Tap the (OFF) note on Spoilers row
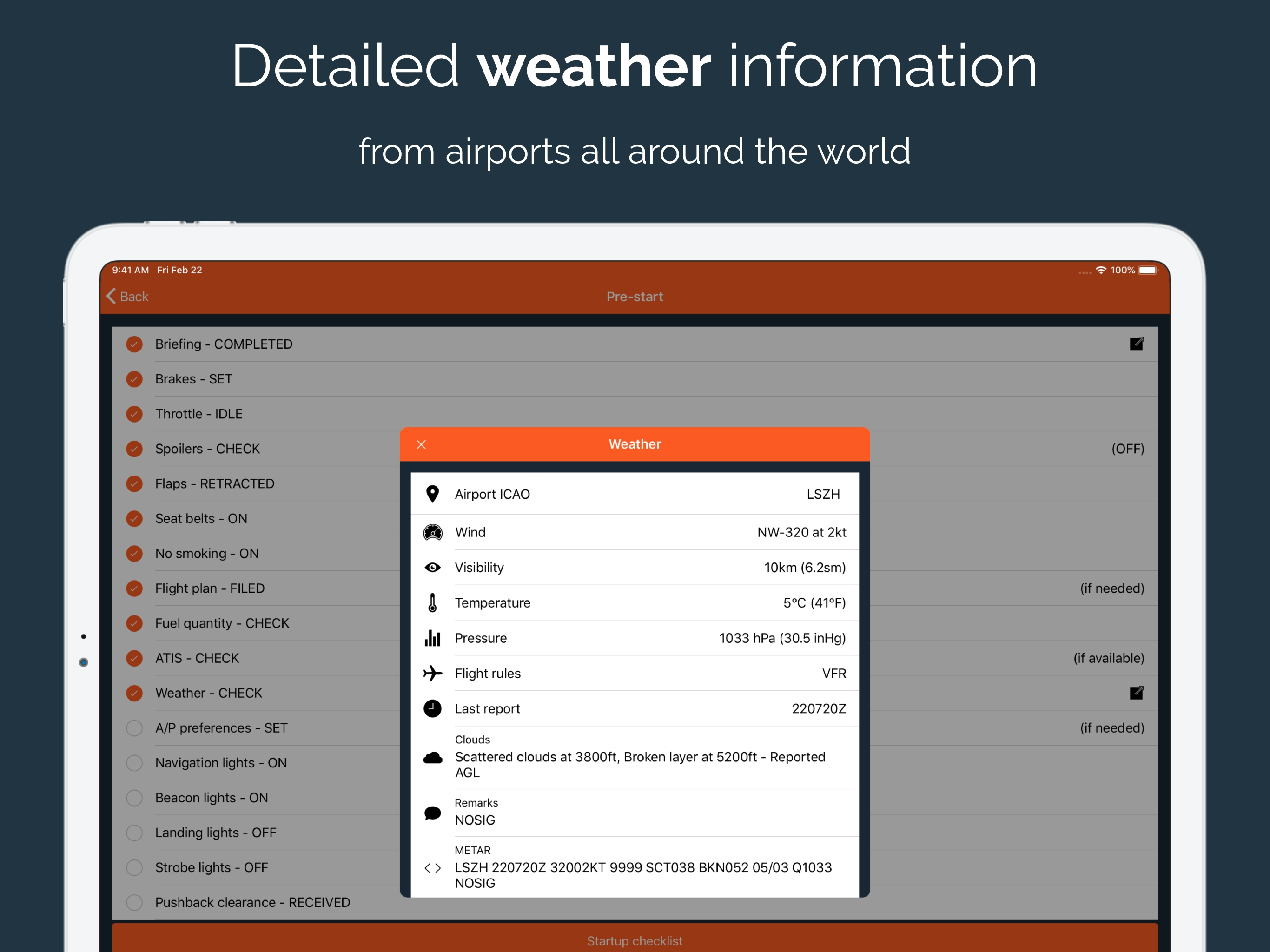Image resolution: width=1270 pixels, height=952 pixels. tap(1128, 449)
